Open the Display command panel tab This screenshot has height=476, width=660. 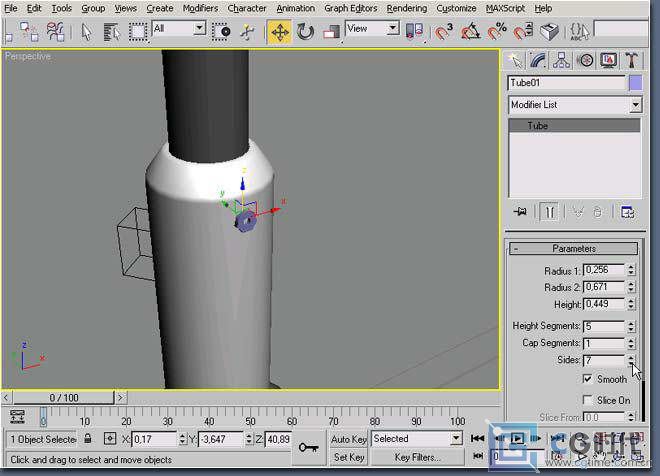pos(608,61)
